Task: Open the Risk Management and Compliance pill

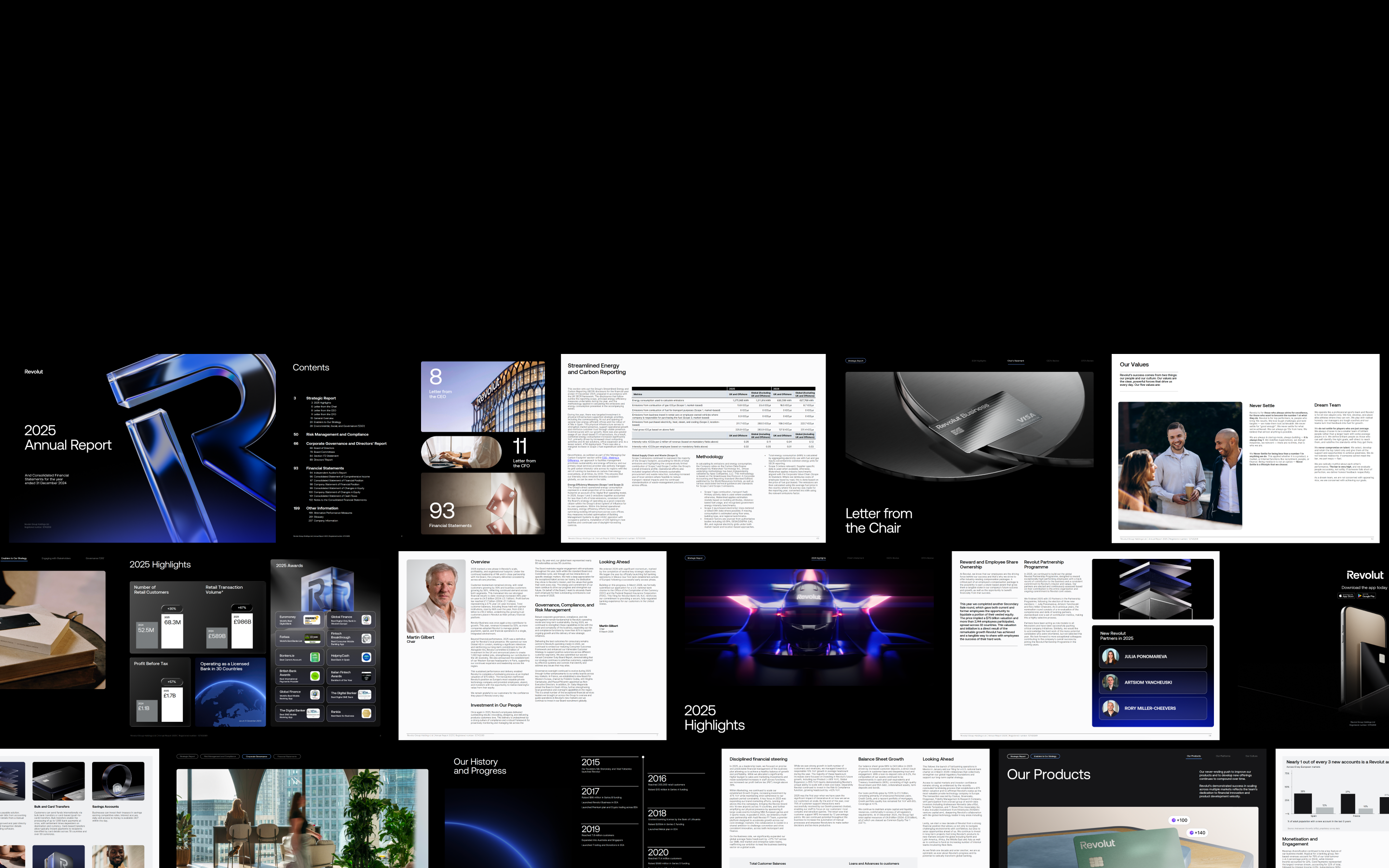Action: point(220,756)
